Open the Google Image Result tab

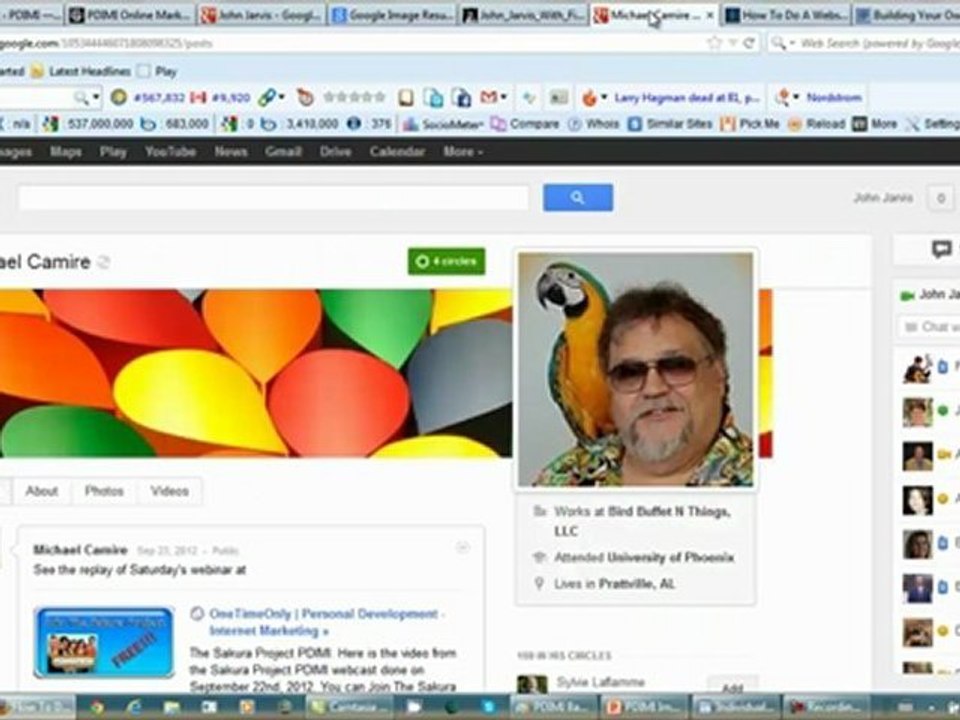point(393,15)
